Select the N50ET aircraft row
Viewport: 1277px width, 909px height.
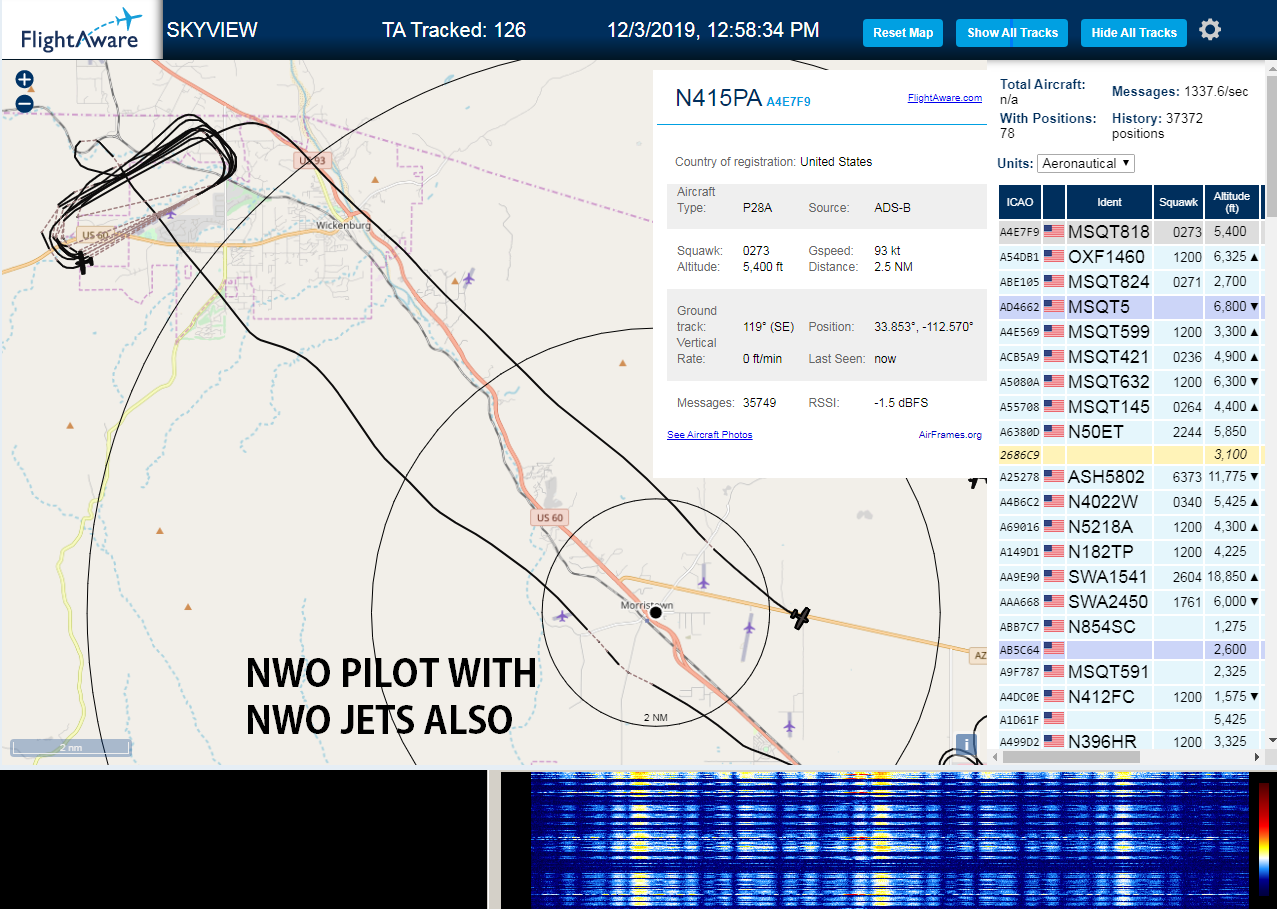[x=1130, y=431]
